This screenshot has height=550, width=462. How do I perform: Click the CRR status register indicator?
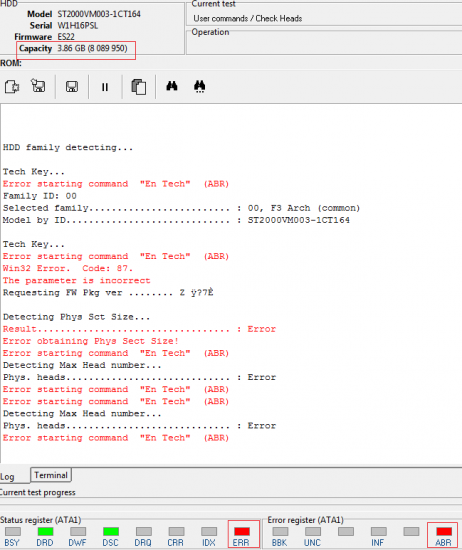(176, 532)
